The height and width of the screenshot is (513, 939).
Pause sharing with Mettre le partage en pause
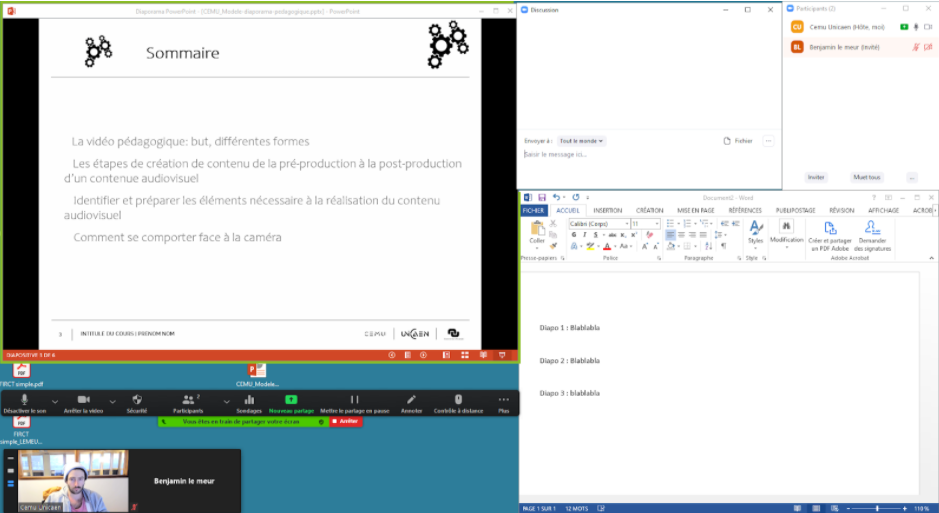[x=354, y=400]
